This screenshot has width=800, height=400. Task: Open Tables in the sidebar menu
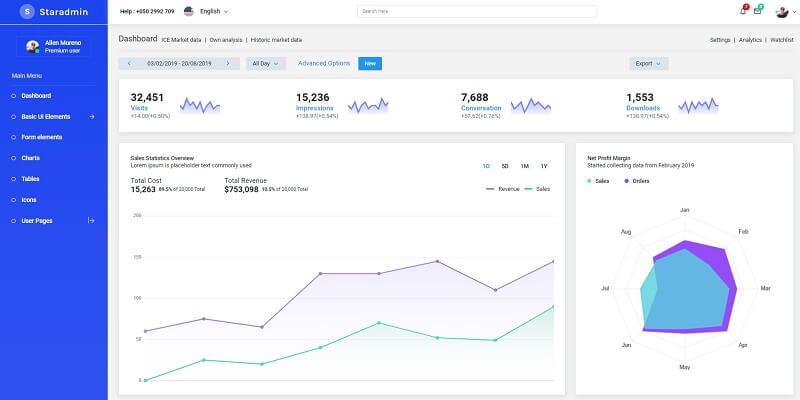click(x=31, y=179)
